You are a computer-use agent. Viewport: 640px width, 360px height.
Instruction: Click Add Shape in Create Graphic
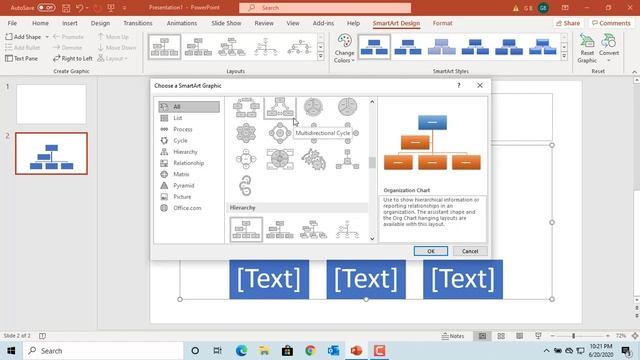23,37
